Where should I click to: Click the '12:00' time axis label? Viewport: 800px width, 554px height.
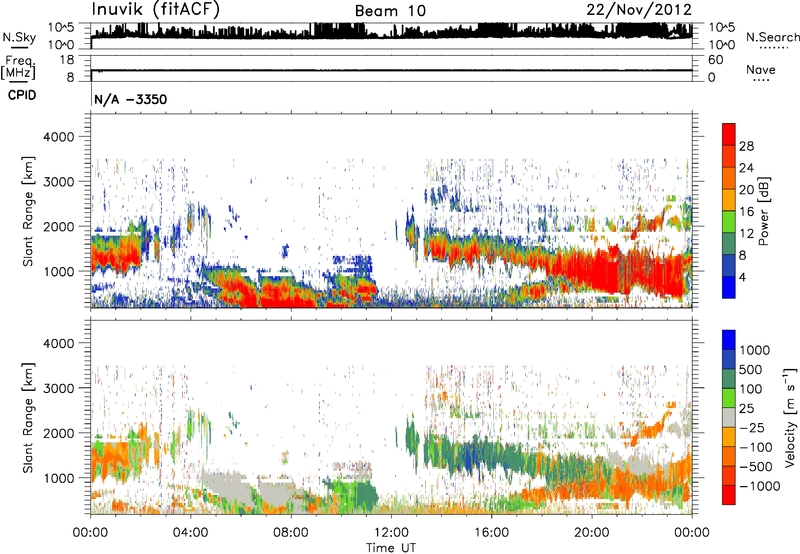tap(391, 533)
